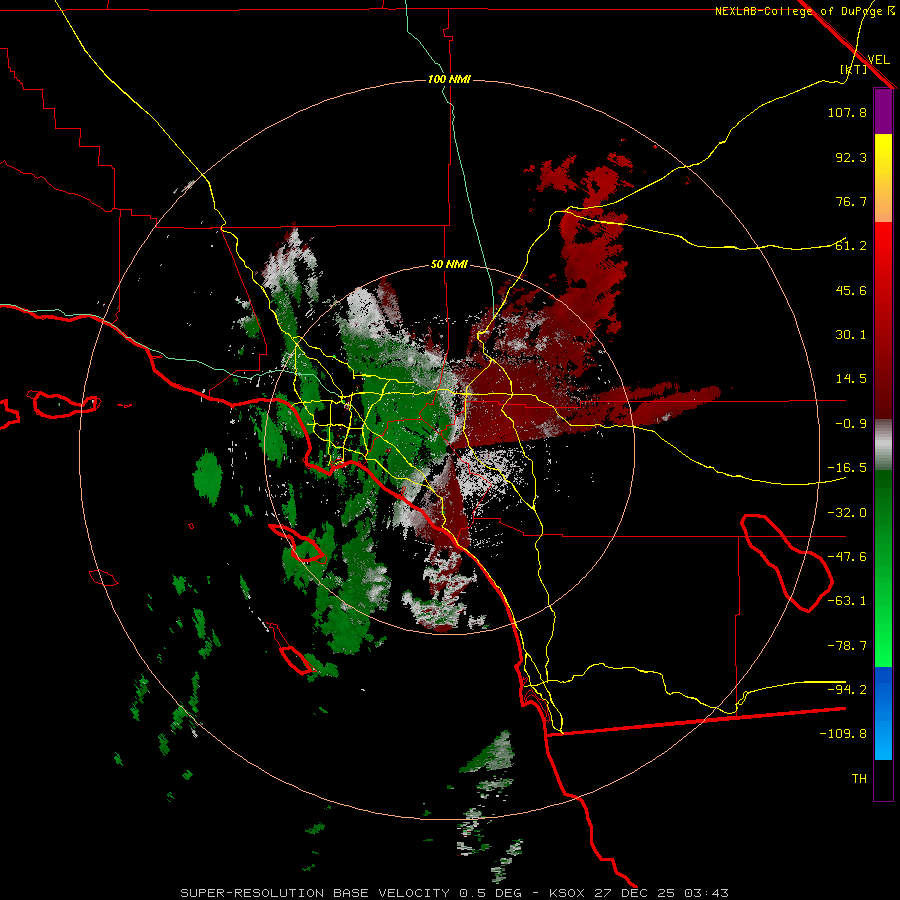This screenshot has height=900, width=900.
Task: Select the -16.5 scale value
Action: coord(847,468)
